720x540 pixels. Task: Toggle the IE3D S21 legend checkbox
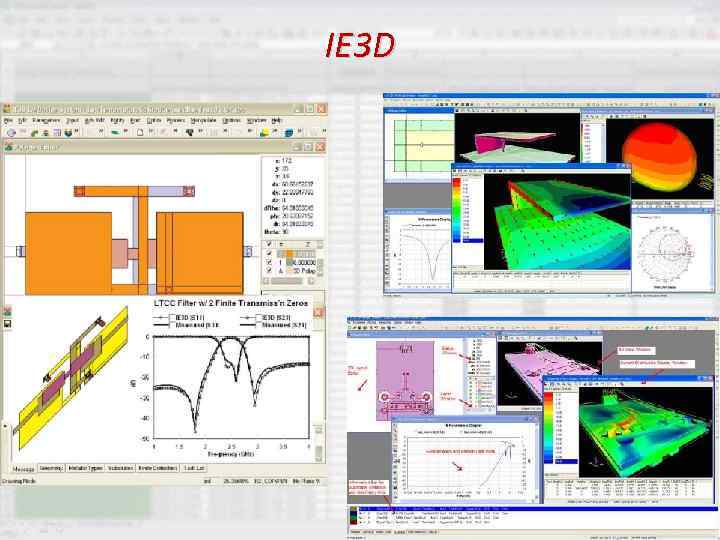[258, 318]
